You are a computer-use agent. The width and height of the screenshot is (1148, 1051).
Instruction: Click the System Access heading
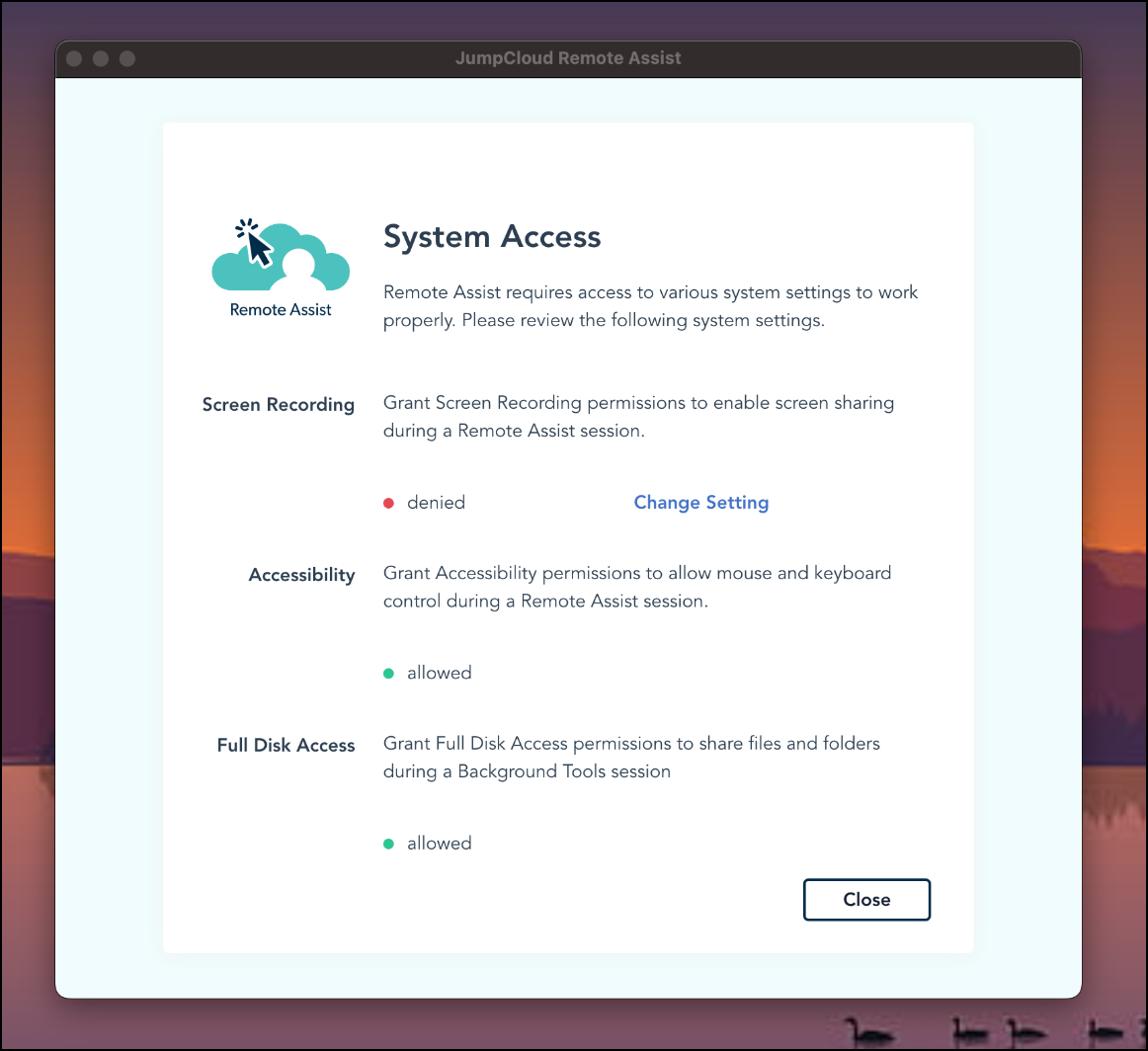492,237
